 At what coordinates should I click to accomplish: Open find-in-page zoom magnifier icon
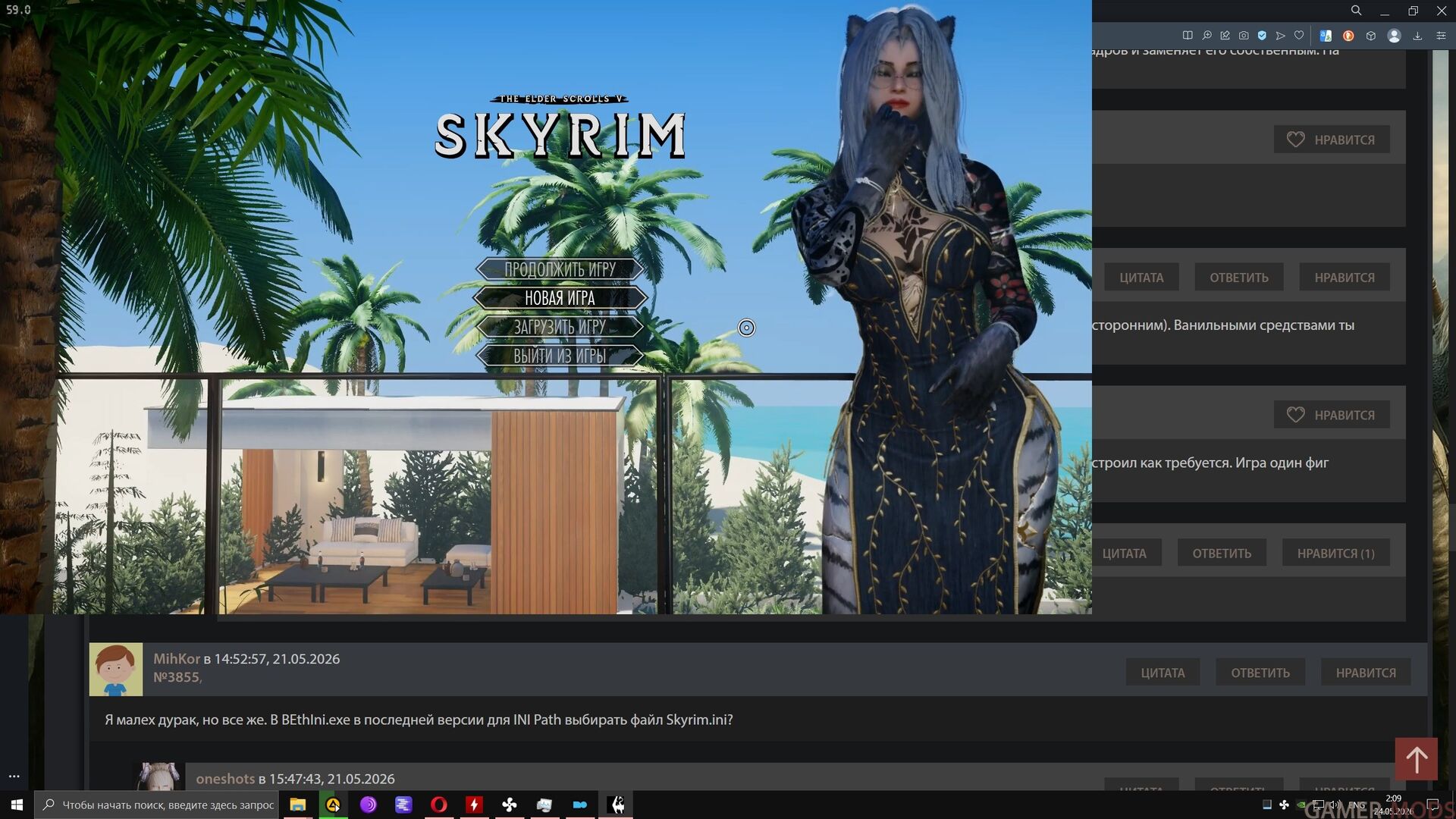(x=1207, y=36)
